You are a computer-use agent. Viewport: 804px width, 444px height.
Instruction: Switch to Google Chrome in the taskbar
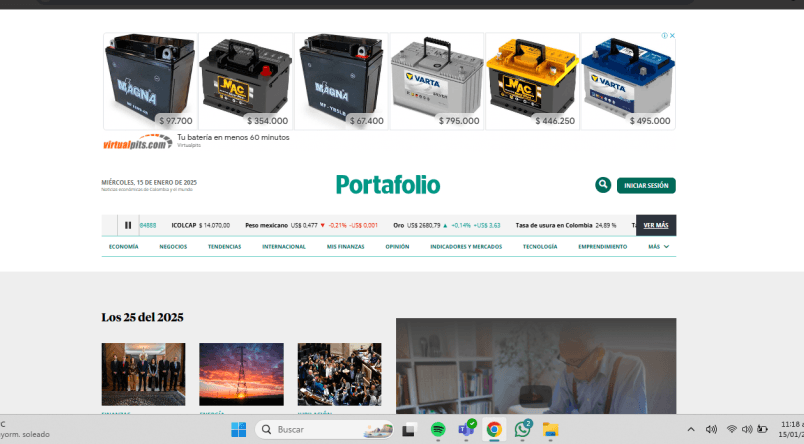click(494, 430)
